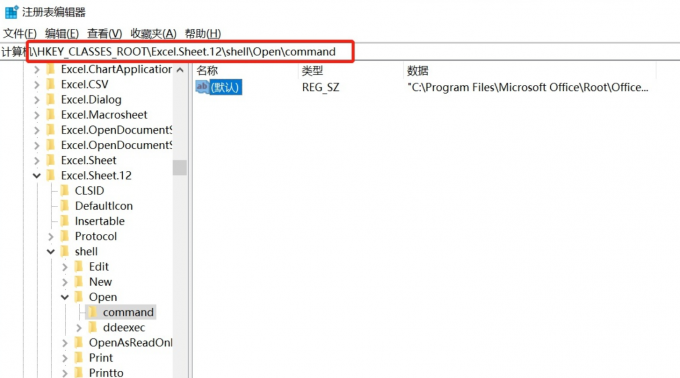Image resolution: width=680 pixels, height=378 pixels.
Task: Open the 文件(F) menu
Action: coord(20,33)
